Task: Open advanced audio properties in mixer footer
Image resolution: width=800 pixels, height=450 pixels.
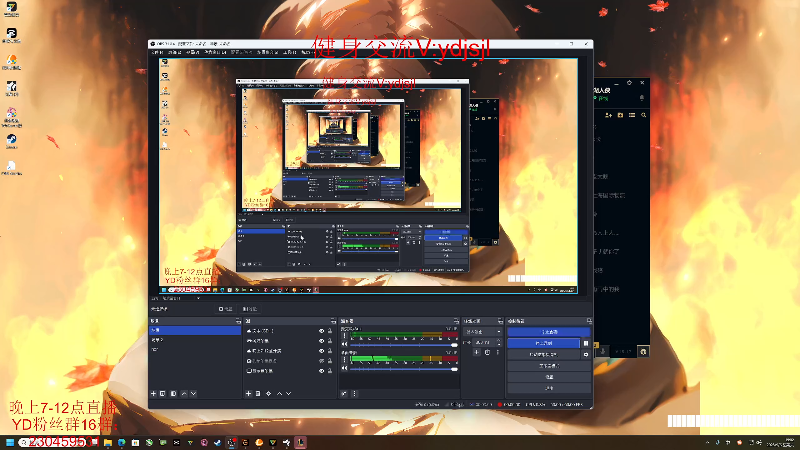Action: pos(344,393)
